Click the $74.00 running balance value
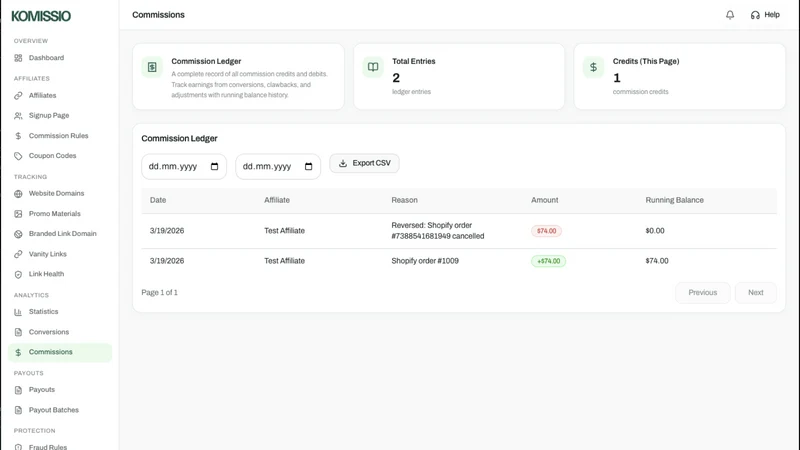This screenshot has height=450, width=800. click(657, 261)
